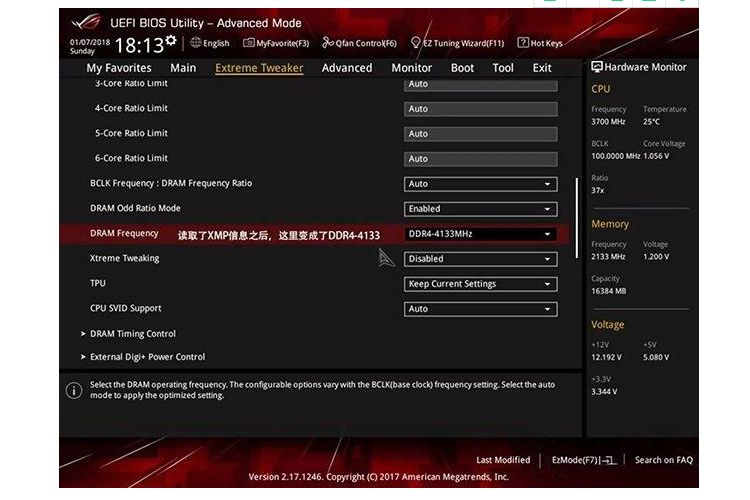Viewport: 750px width, 500px height.
Task: Click the Voltage section heading
Action: [607, 324]
